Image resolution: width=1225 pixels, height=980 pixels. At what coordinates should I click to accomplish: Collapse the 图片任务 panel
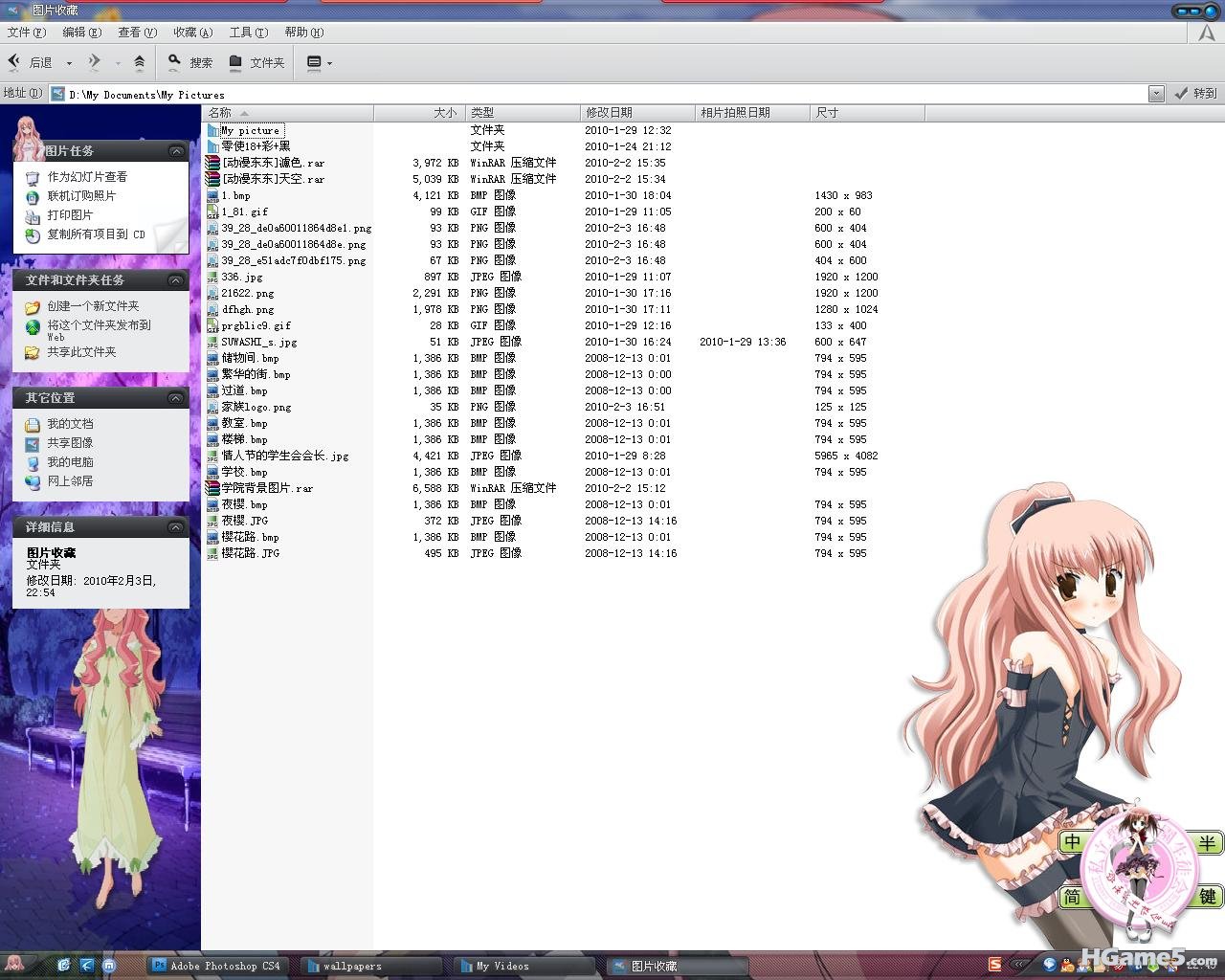click(x=176, y=151)
